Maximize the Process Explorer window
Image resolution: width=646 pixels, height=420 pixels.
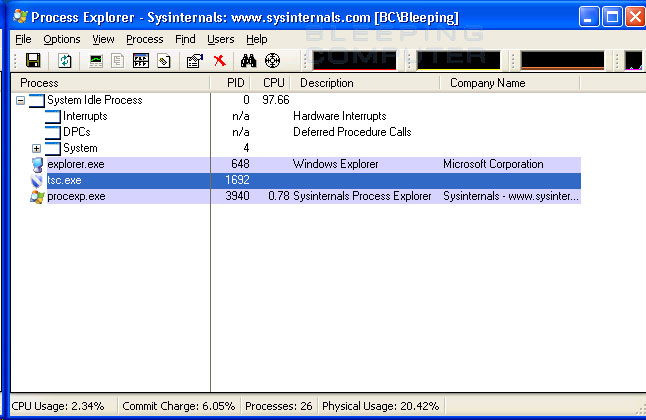612,17
